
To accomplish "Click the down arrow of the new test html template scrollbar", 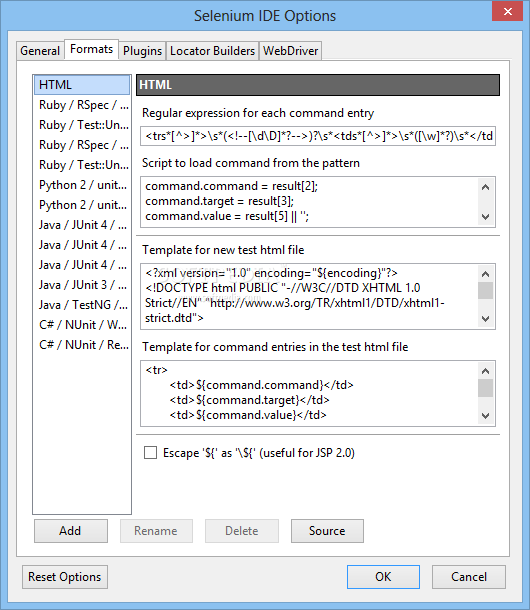I will [485, 319].
